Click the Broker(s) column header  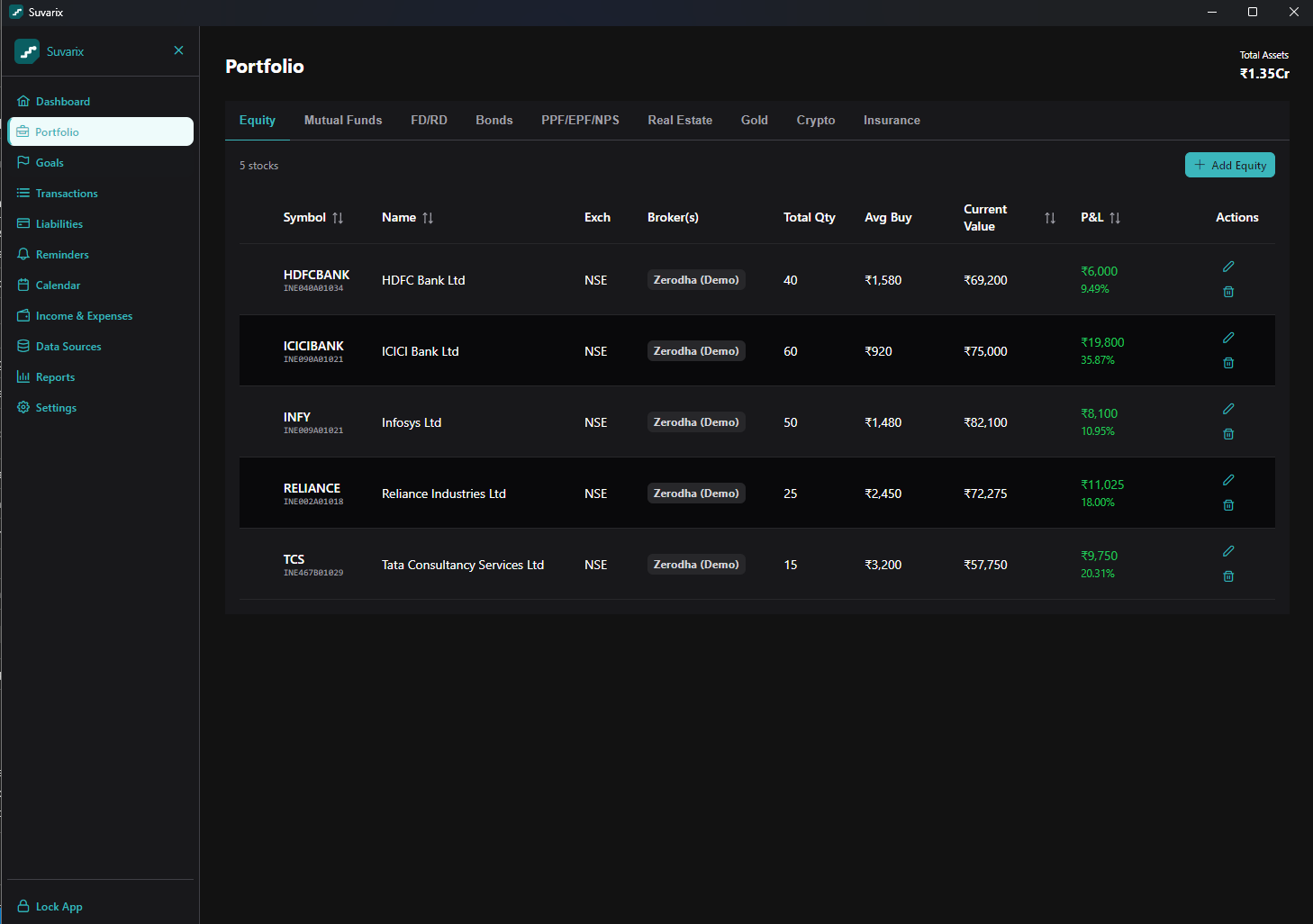pyautogui.click(x=673, y=217)
